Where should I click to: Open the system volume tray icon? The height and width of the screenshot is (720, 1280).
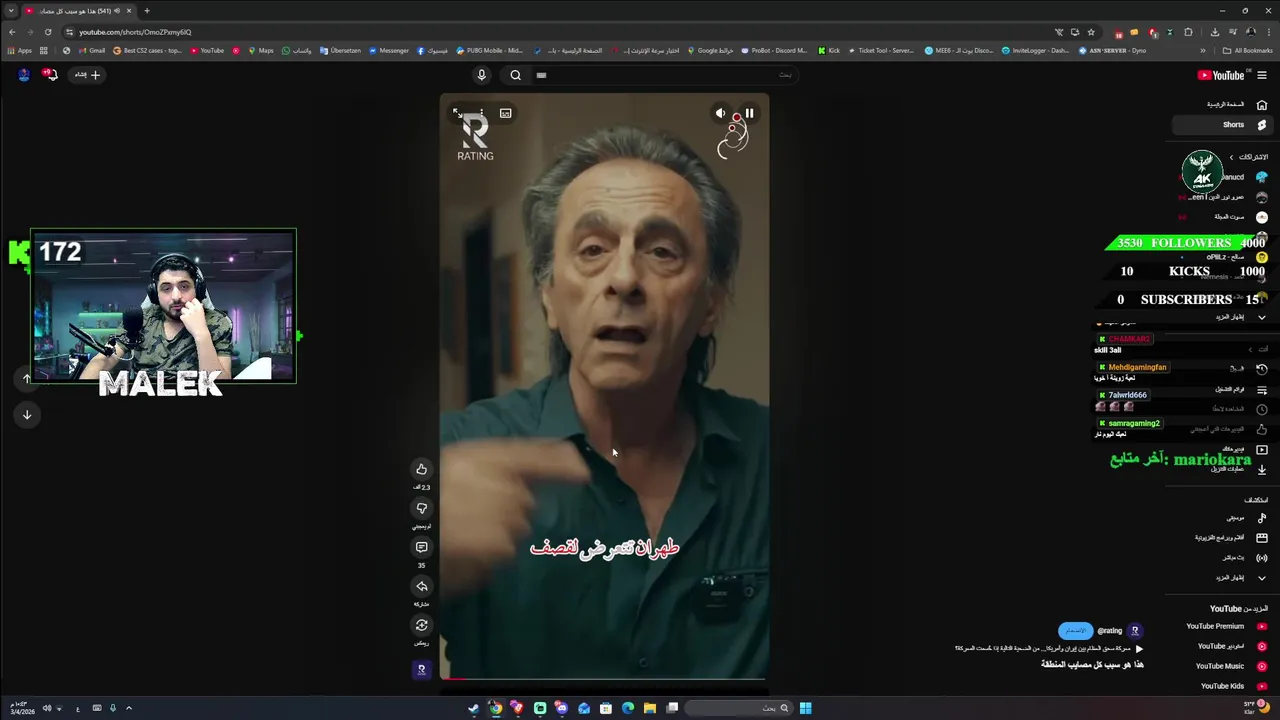coord(46,708)
